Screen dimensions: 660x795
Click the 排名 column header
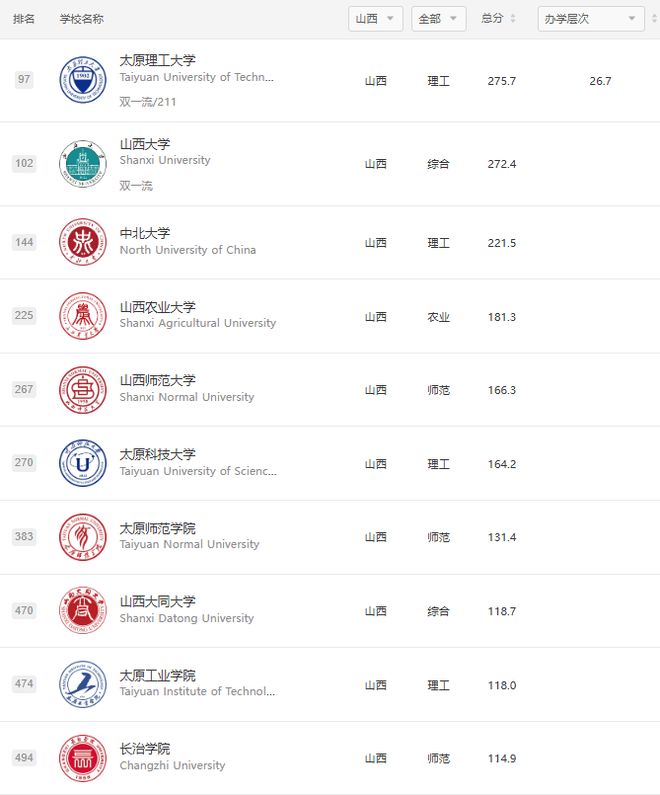24,19
